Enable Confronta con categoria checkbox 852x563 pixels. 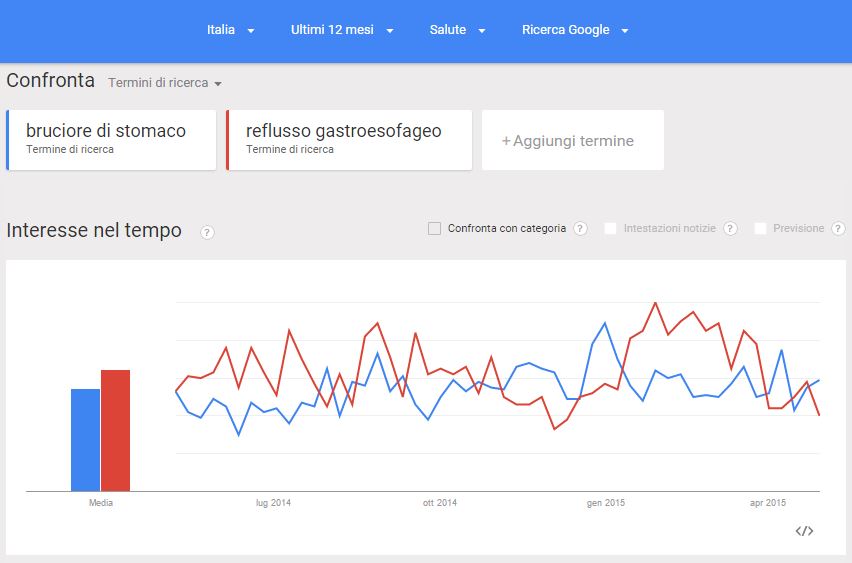pyautogui.click(x=434, y=228)
